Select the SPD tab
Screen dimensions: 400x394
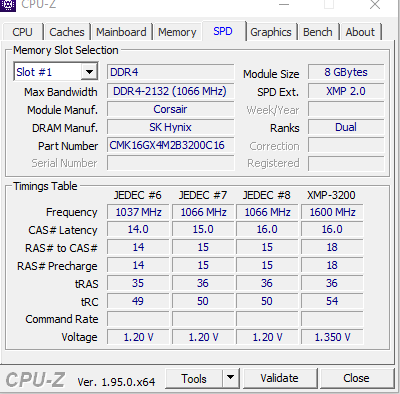[223, 31]
